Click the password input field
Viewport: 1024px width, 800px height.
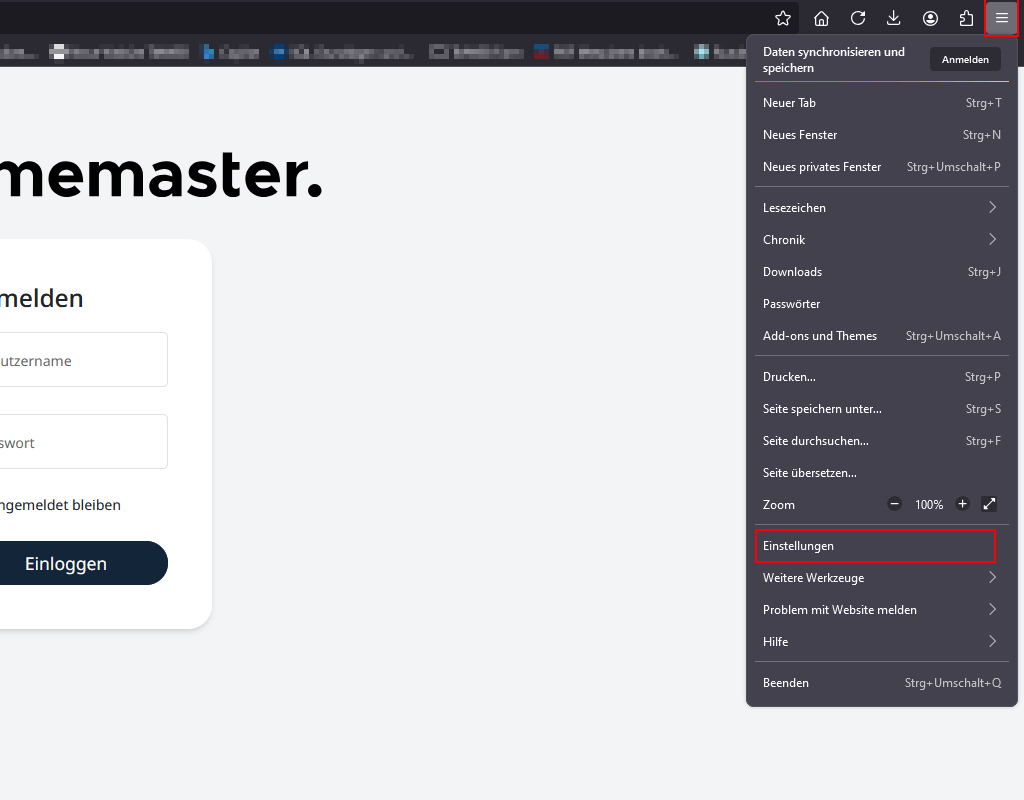(80, 441)
